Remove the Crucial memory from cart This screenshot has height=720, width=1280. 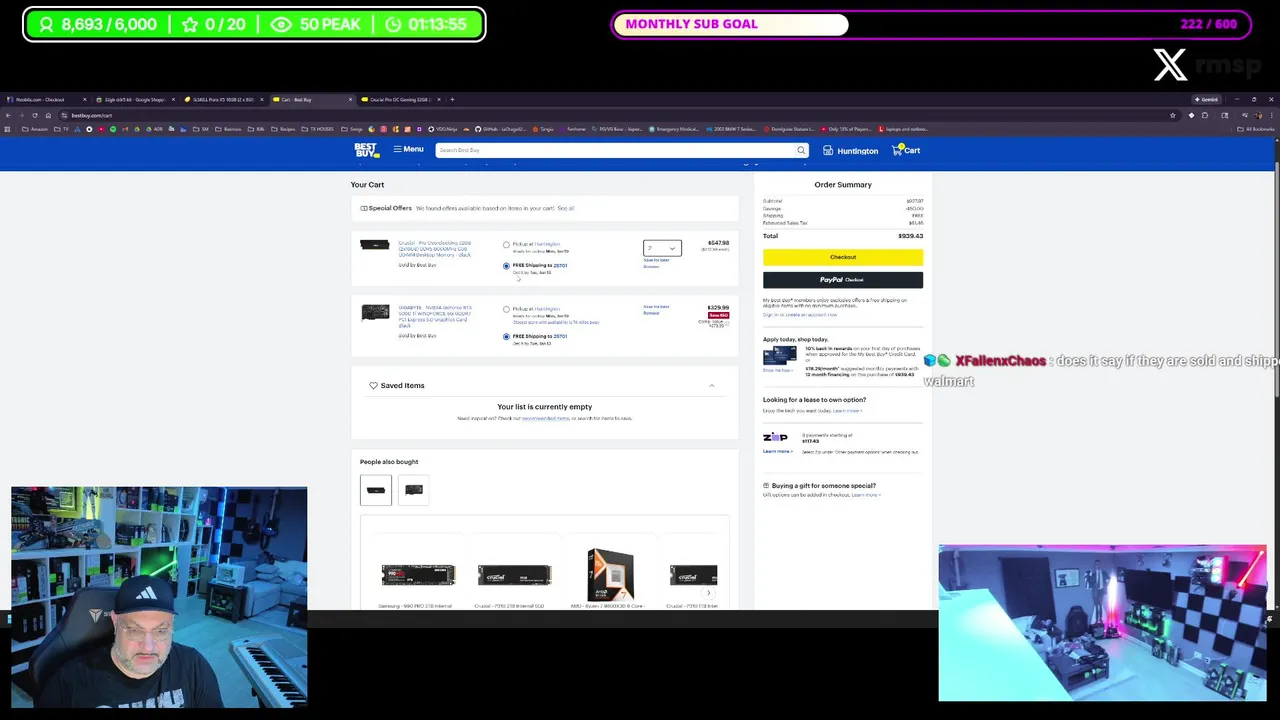[x=651, y=267]
